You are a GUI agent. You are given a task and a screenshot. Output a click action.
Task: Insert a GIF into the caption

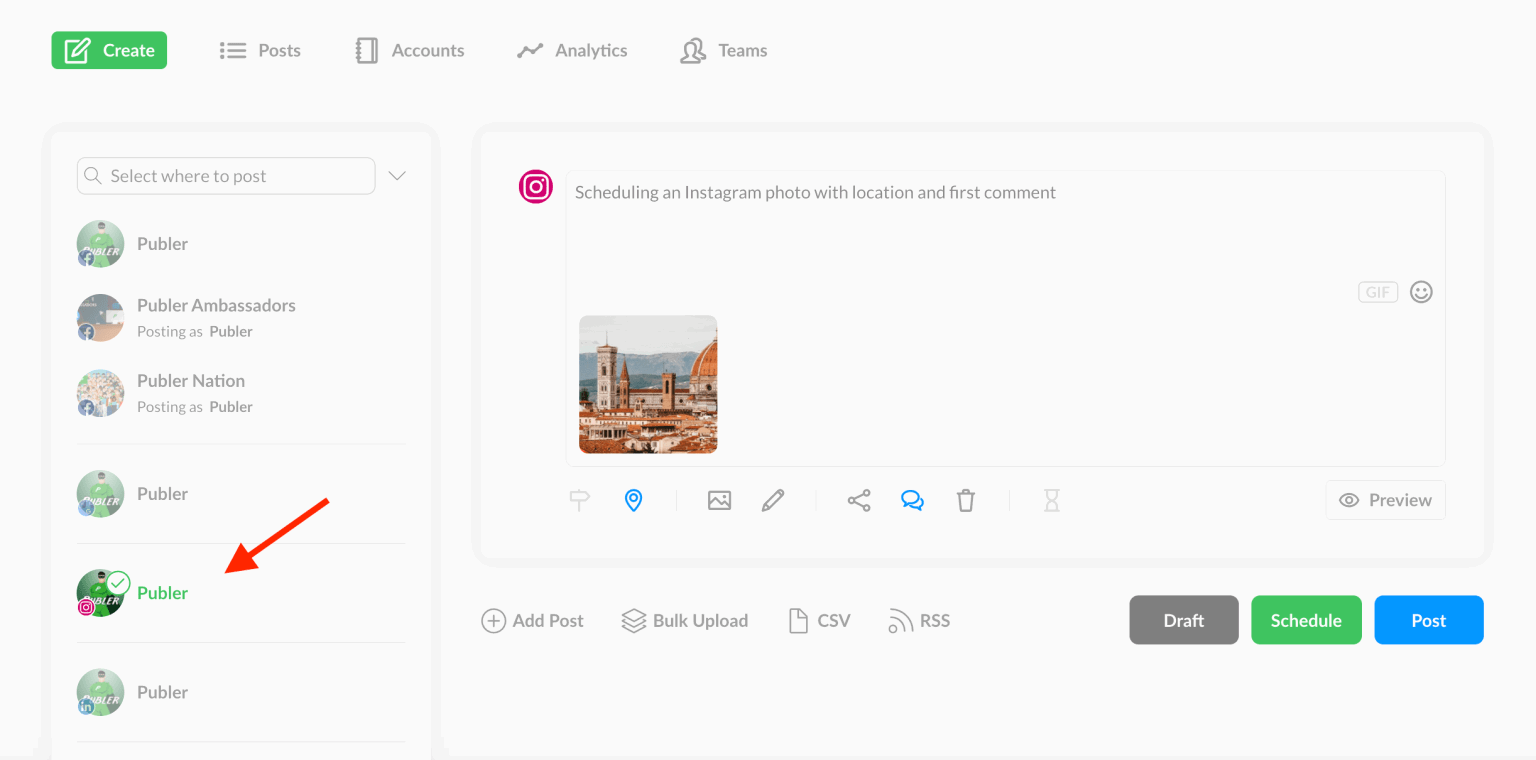click(1377, 291)
